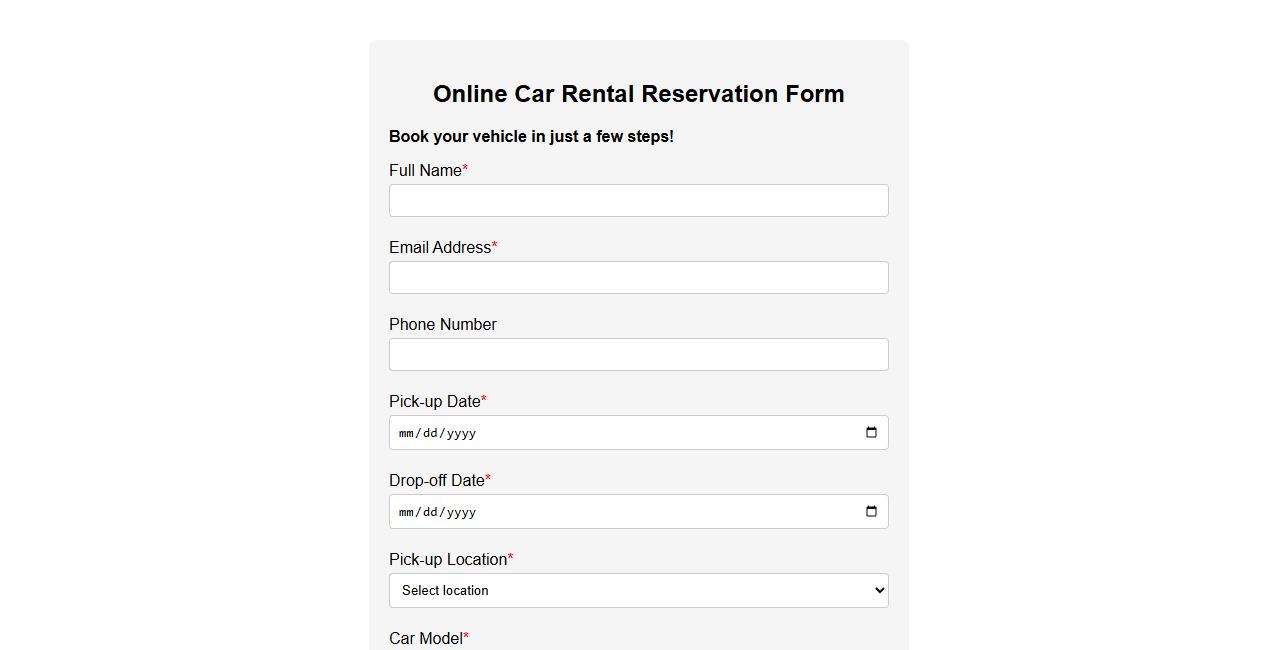Click inside the Drop-off Date field
Image resolution: width=1278 pixels, height=650 pixels.
(600, 511)
